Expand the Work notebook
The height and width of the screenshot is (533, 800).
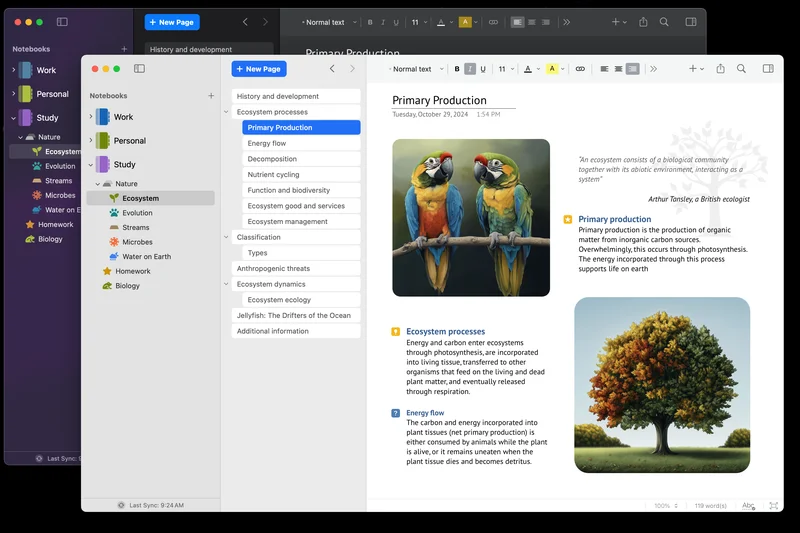pos(91,117)
